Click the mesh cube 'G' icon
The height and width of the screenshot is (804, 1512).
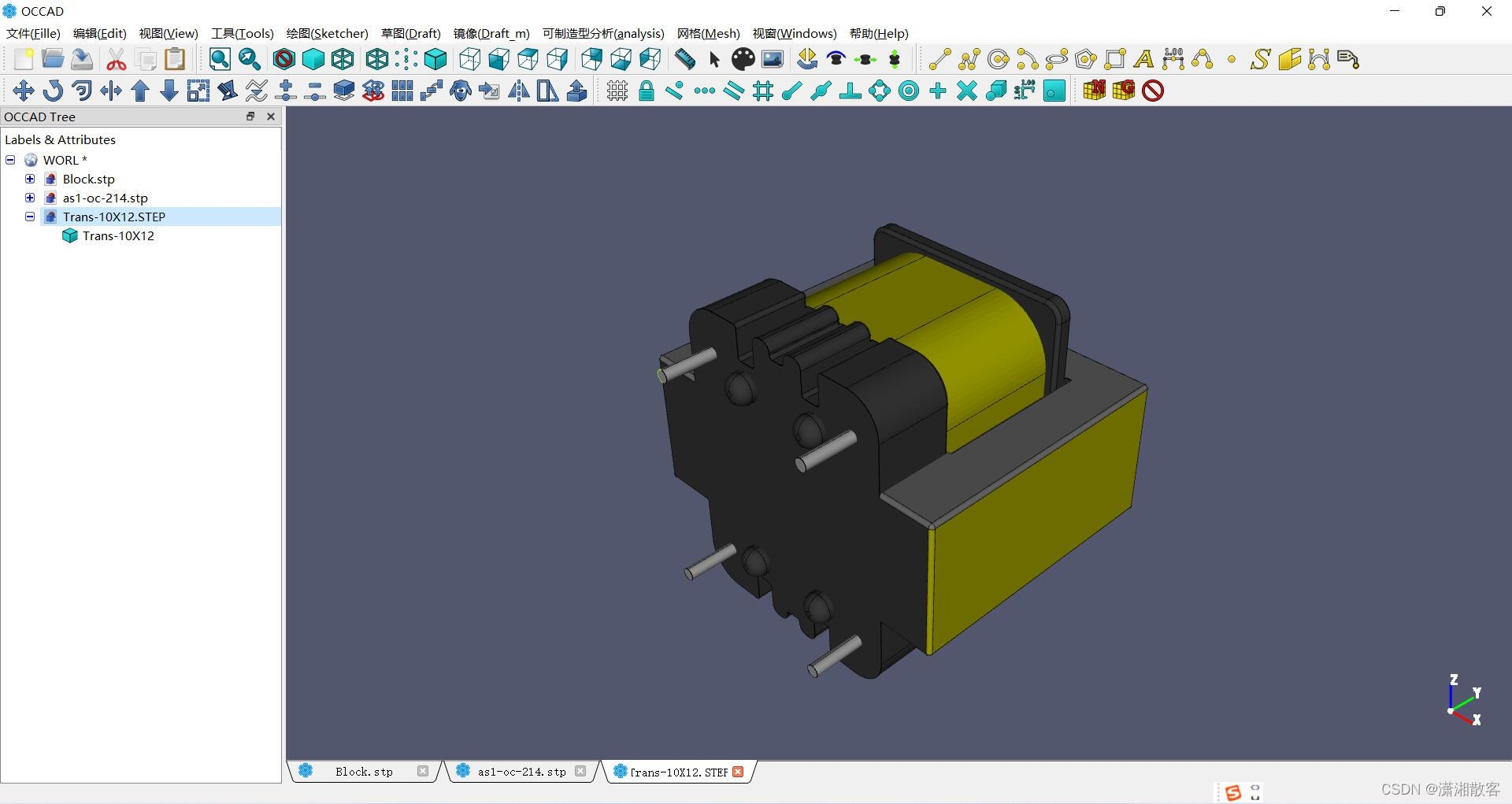[x=1124, y=91]
